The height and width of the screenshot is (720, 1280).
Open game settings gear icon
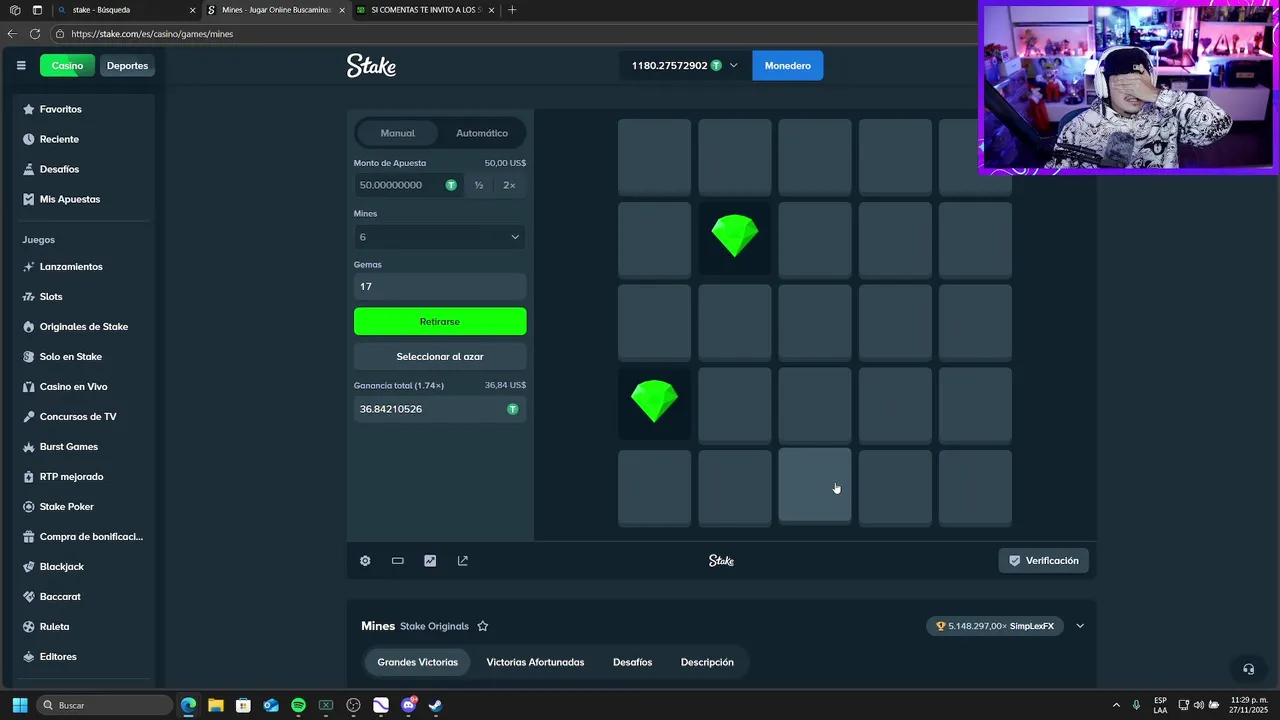point(365,561)
